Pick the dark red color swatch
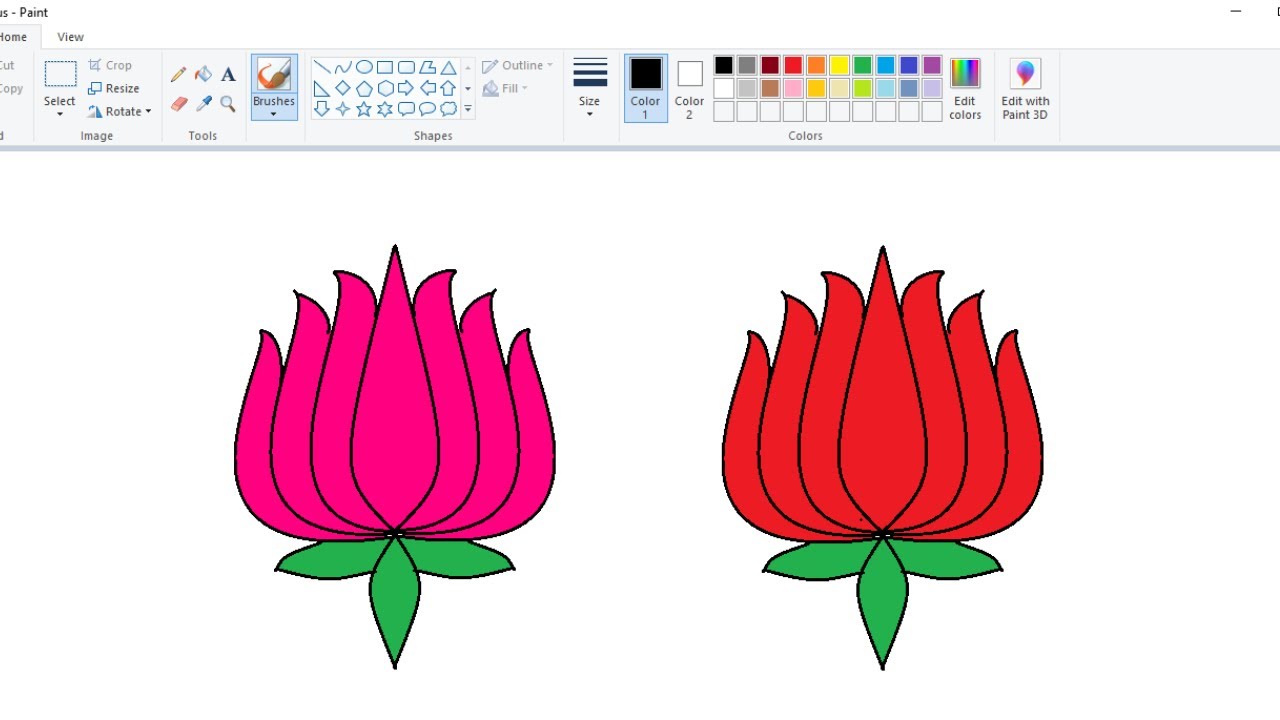The width and height of the screenshot is (1280, 720). [x=770, y=65]
